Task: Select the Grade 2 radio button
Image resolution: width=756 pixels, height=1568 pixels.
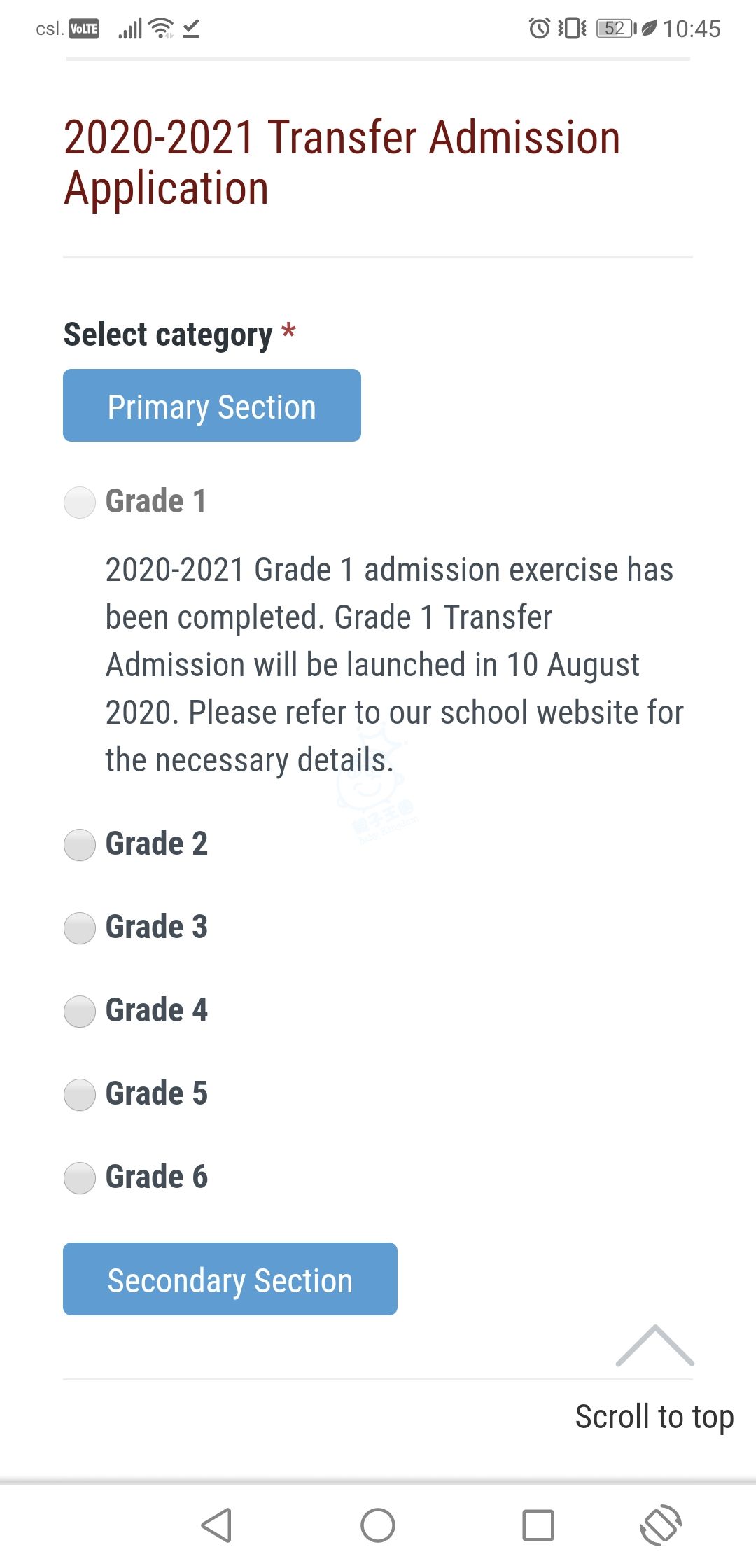Action: [80, 845]
